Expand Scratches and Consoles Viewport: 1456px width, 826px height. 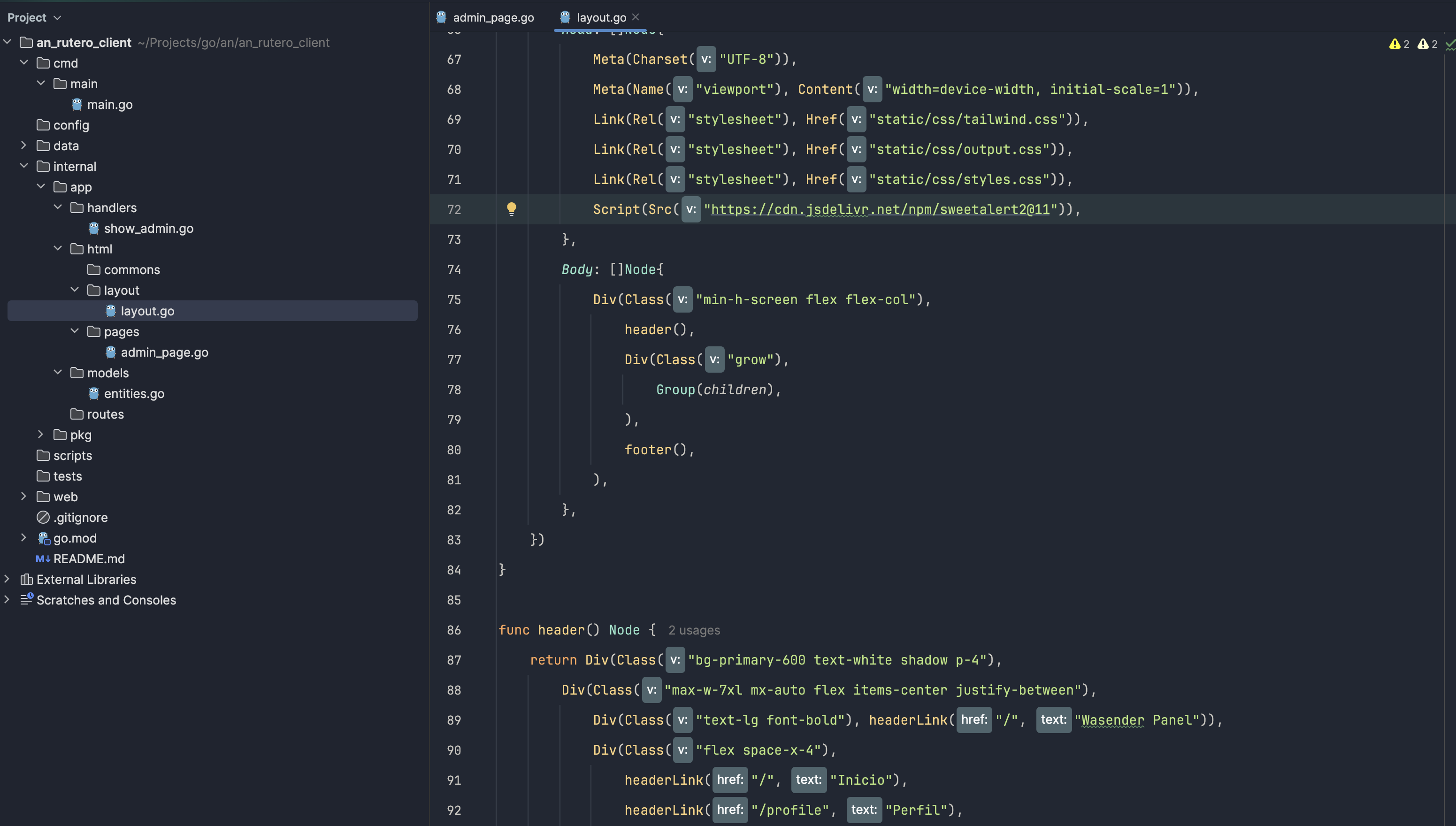pyautogui.click(x=8, y=600)
